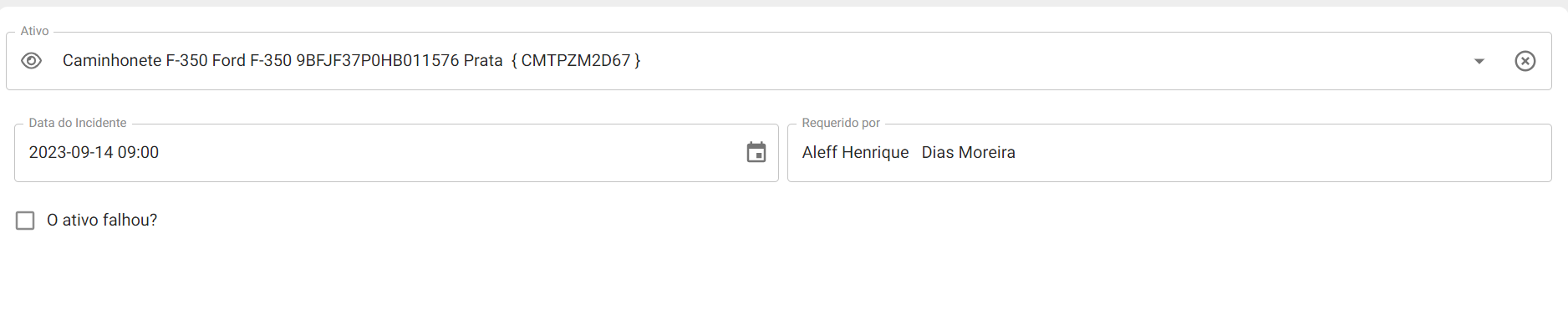Image resolution: width=1568 pixels, height=315 pixels.
Task: Click the name Aleff Henrique
Action: (855, 152)
